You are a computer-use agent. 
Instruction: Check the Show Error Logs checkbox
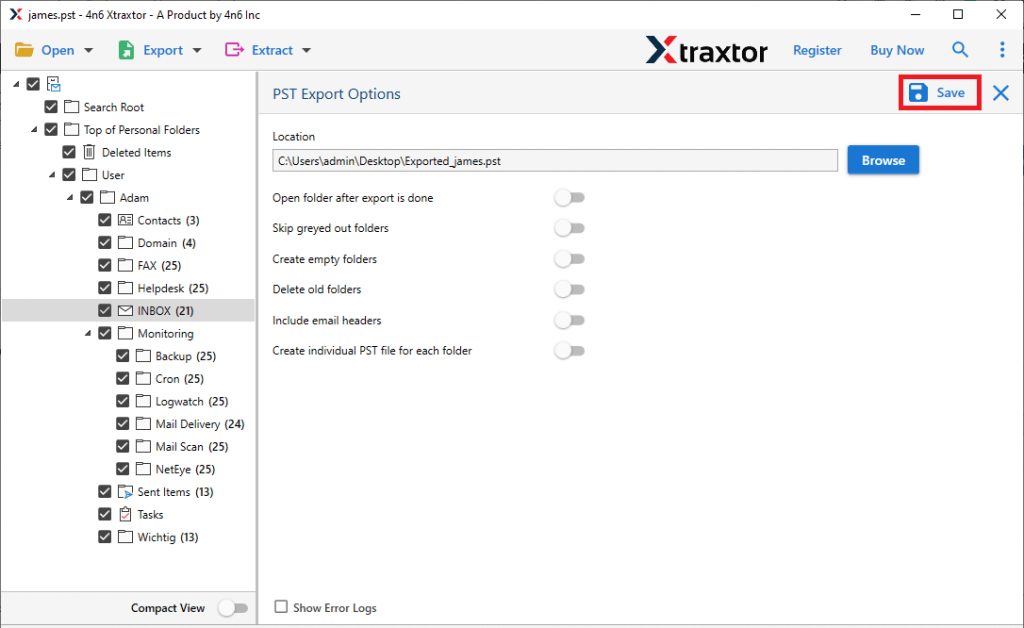pyautogui.click(x=281, y=607)
